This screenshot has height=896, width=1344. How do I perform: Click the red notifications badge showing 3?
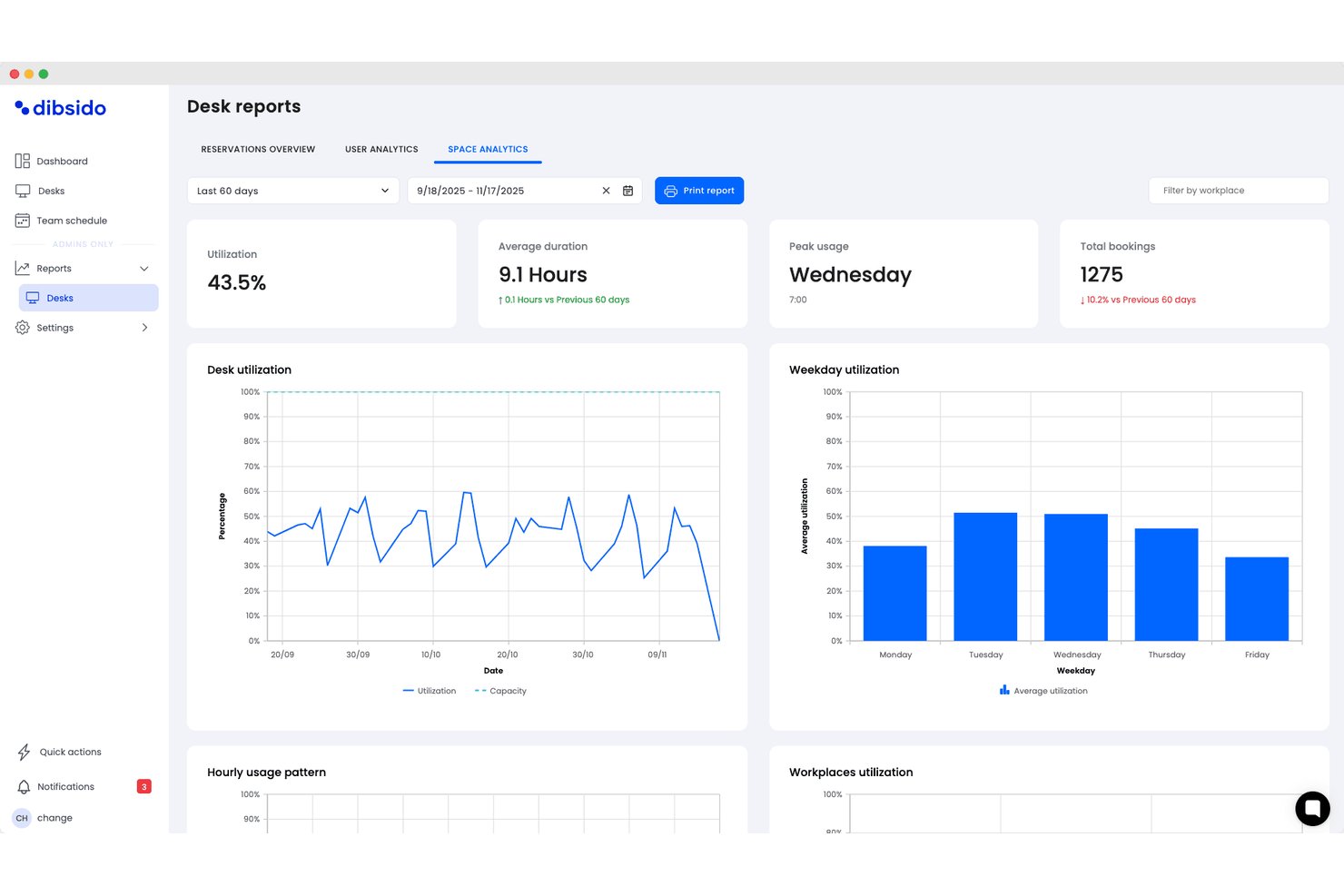click(x=143, y=786)
